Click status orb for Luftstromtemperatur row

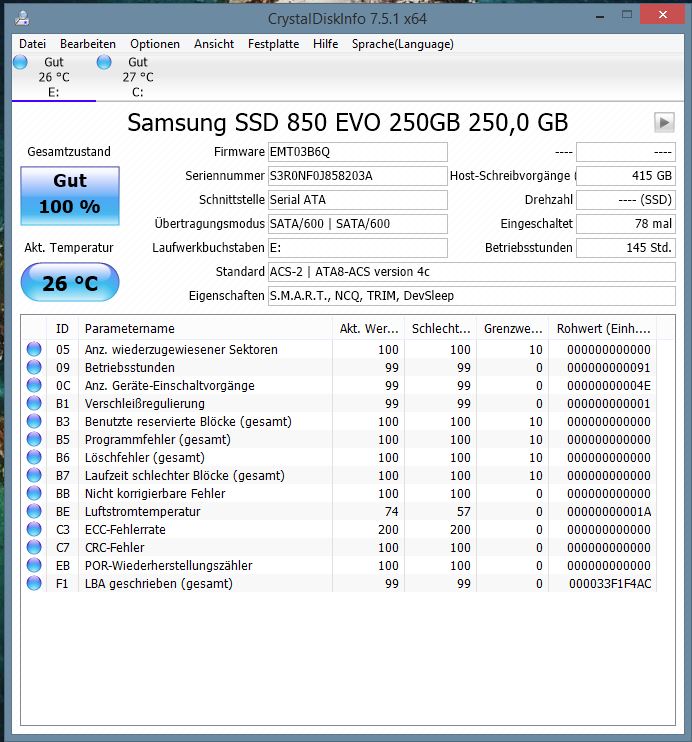coord(34,511)
